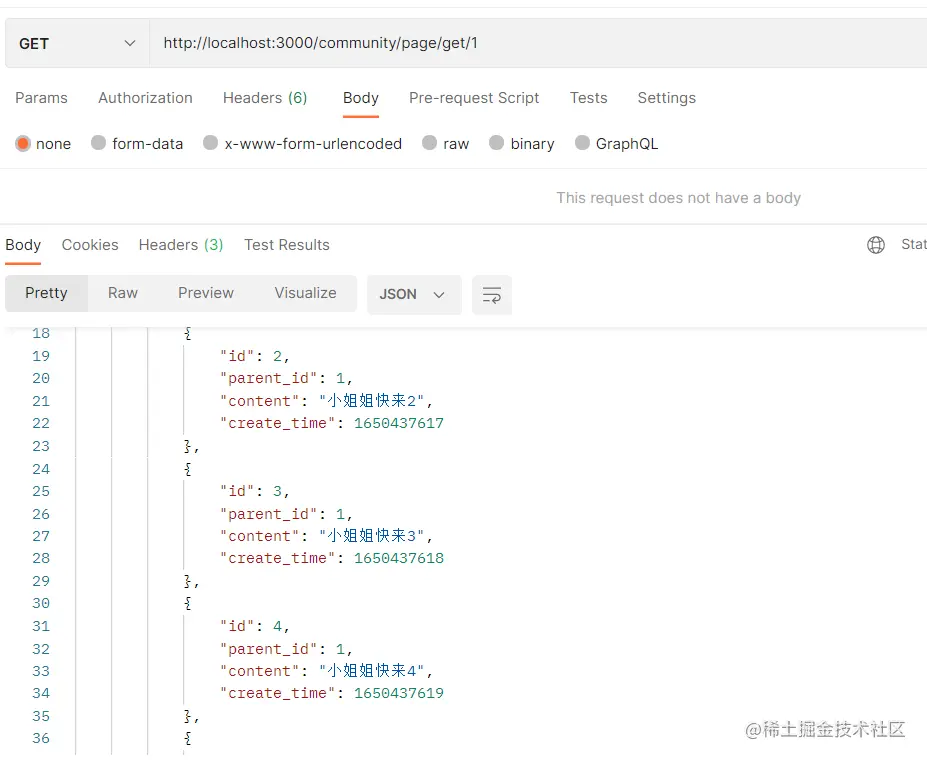927x761 pixels.
Task: Switch to the Authorization tab
Action: [145, 98]
